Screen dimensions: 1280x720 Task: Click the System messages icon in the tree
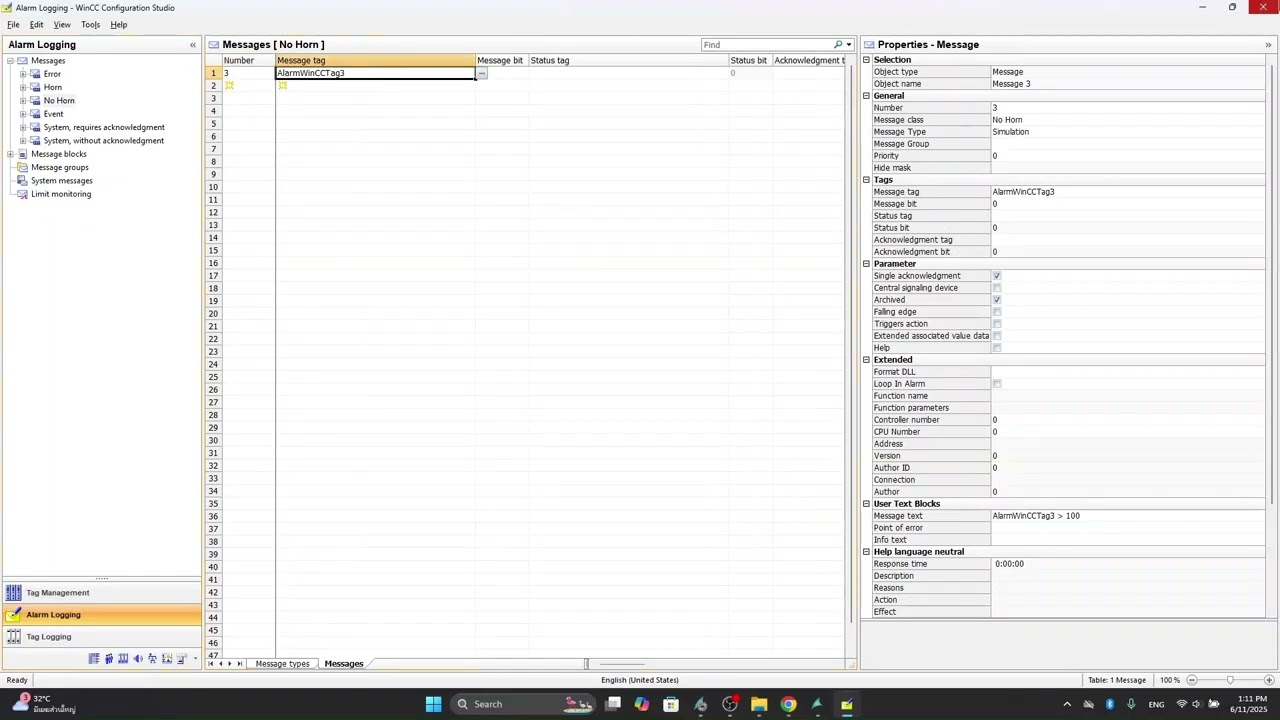(x=23, y=181)
